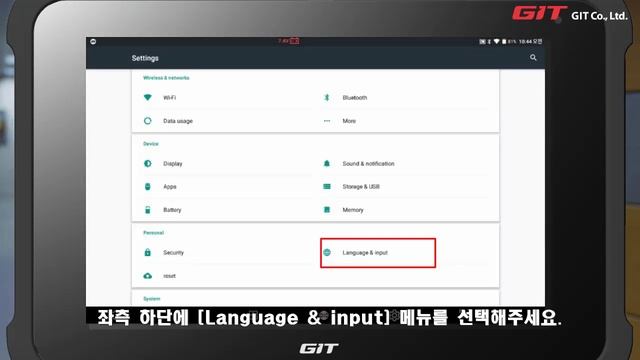Tap the Data usage circle icon
Screen dimensions: 640x360
pyautogui.click(x=148, y=121)
